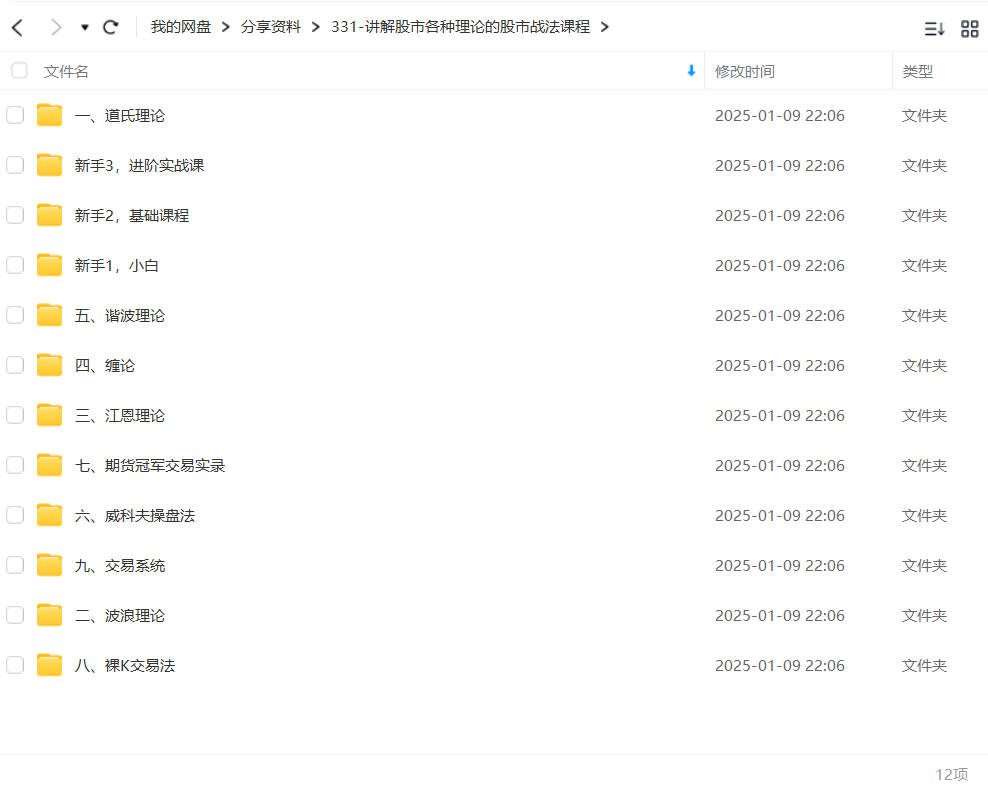
Task: Open folder name 四、缠论
Action: coord(105,365)
